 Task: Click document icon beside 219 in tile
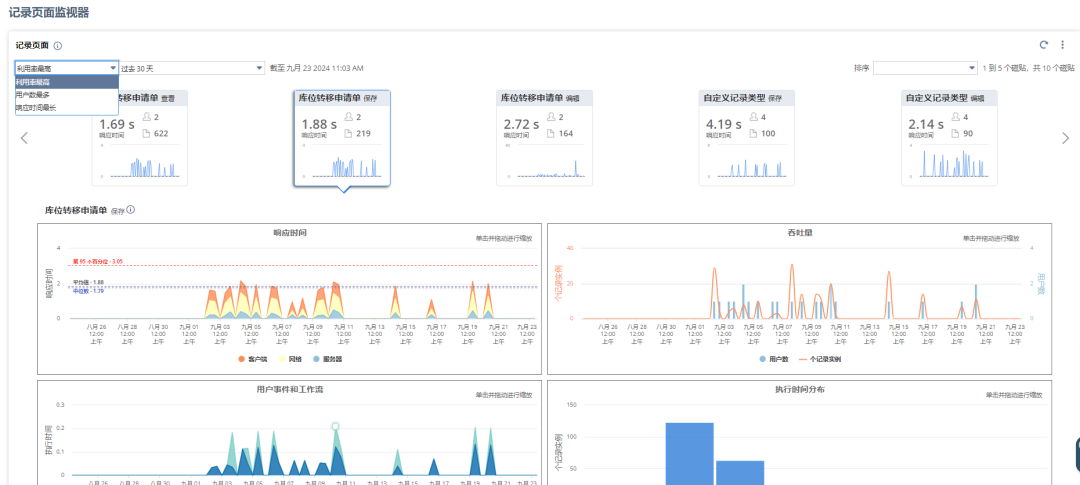349,133
